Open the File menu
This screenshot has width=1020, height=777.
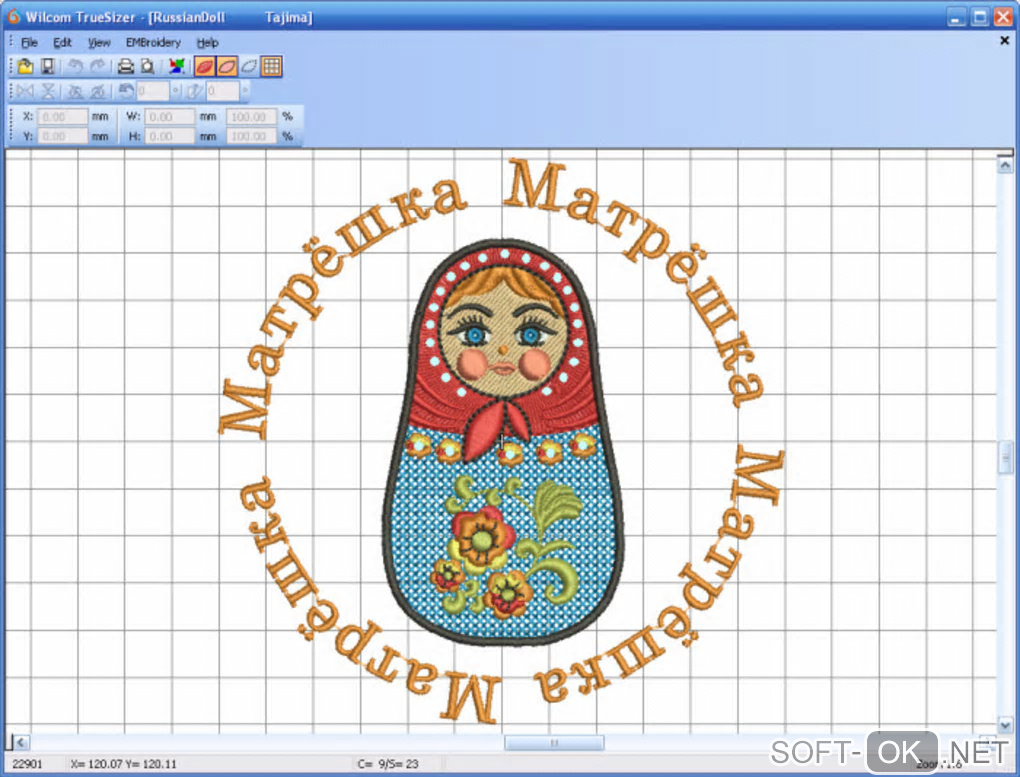(29, 43)
